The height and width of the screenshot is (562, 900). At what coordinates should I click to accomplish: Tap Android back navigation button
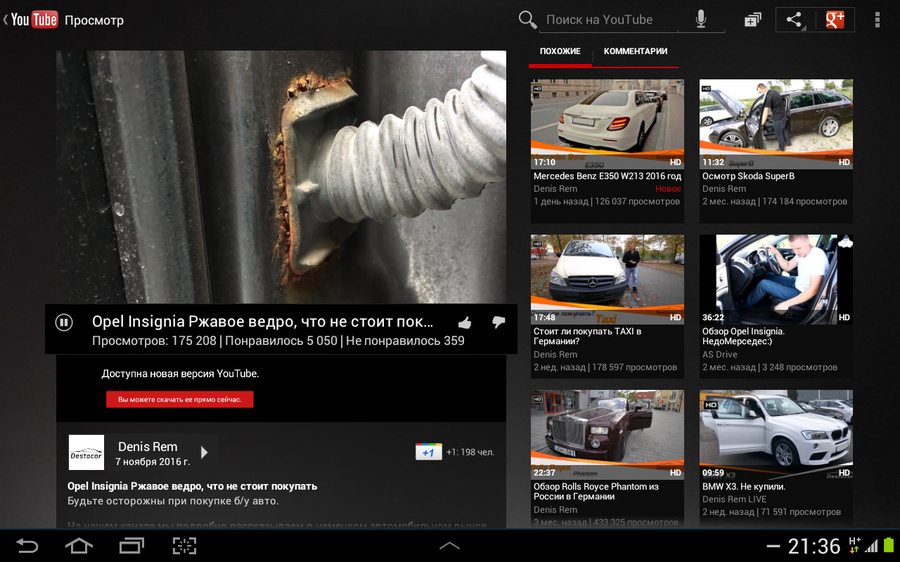coord(27,545)
